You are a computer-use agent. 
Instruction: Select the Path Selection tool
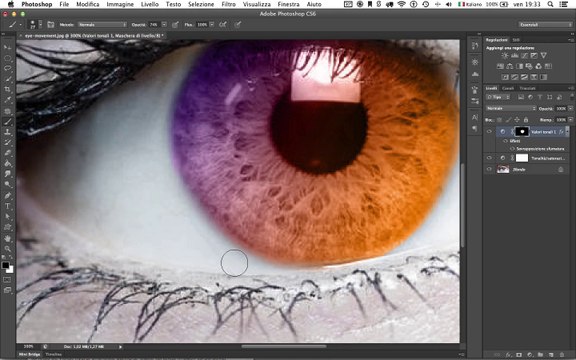(7, 217)
